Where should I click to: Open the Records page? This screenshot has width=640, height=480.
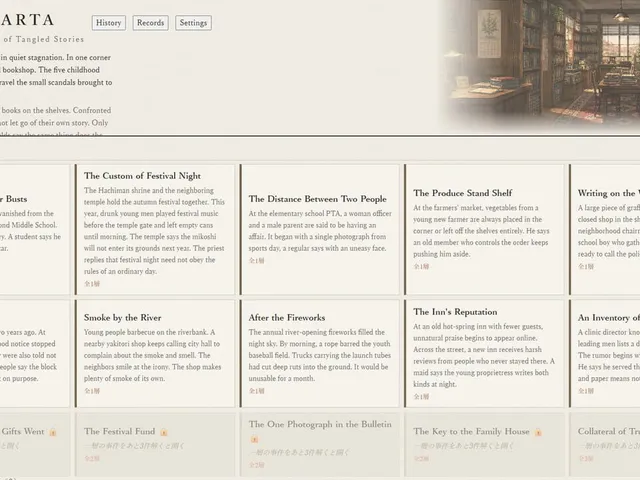150,23
